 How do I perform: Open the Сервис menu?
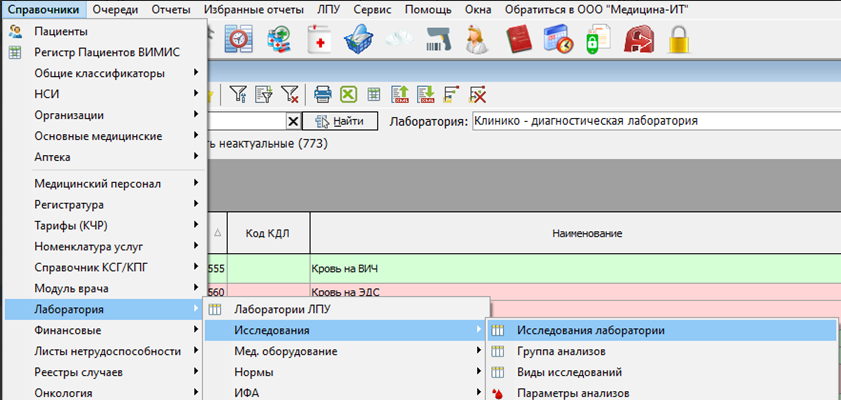point(373,9)
